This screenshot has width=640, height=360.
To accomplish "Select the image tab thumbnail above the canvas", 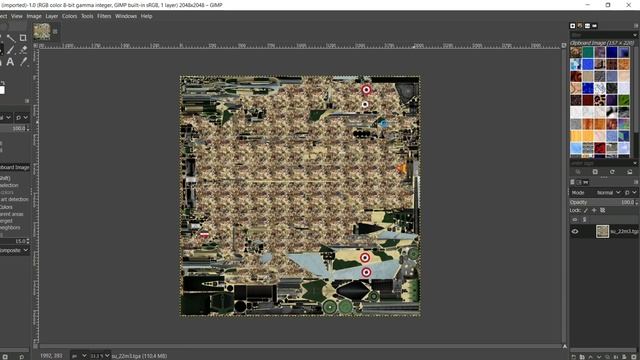I will 42,31.
